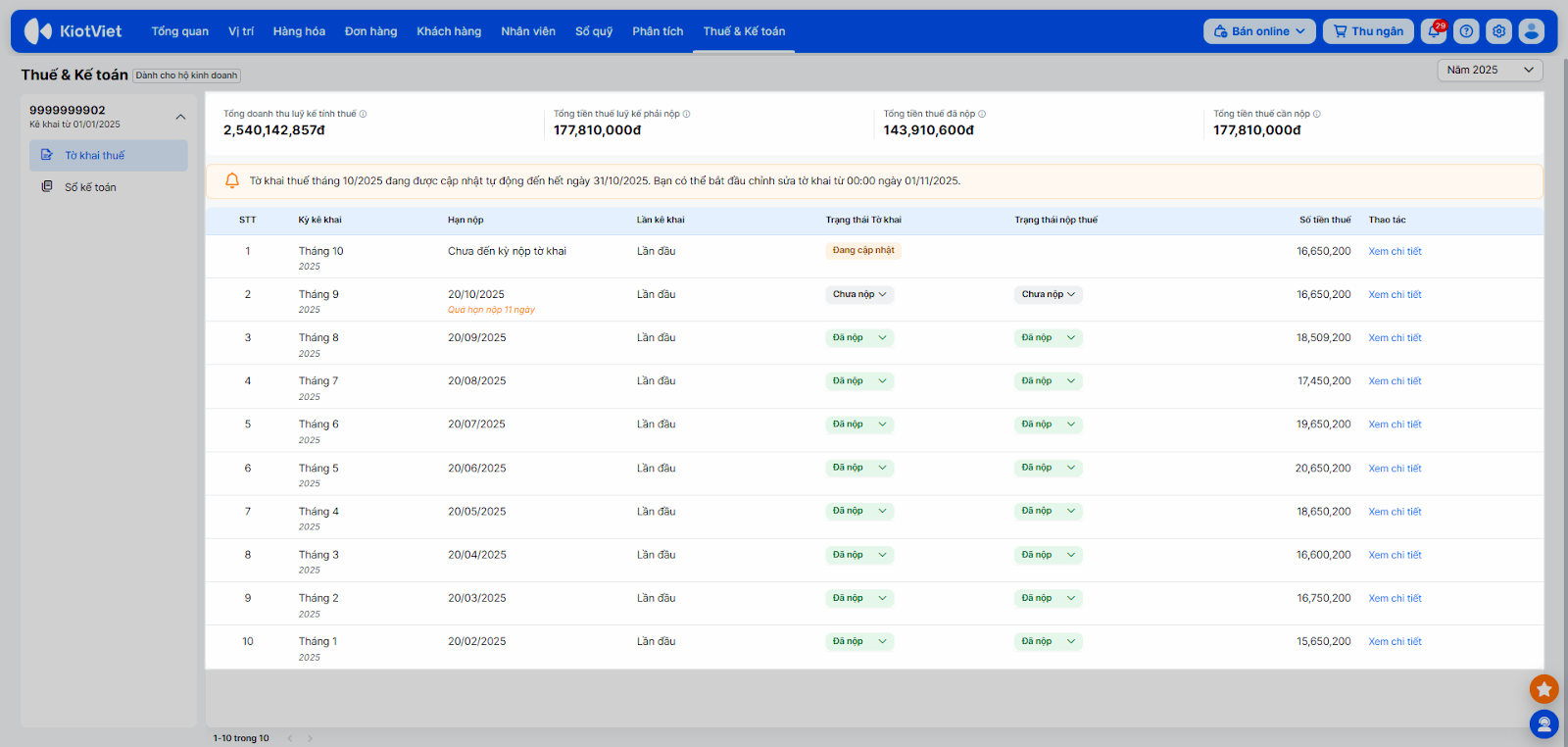Open Tháng 9 Chưa nộp tờ khai status dropdown

coord(859,294)
